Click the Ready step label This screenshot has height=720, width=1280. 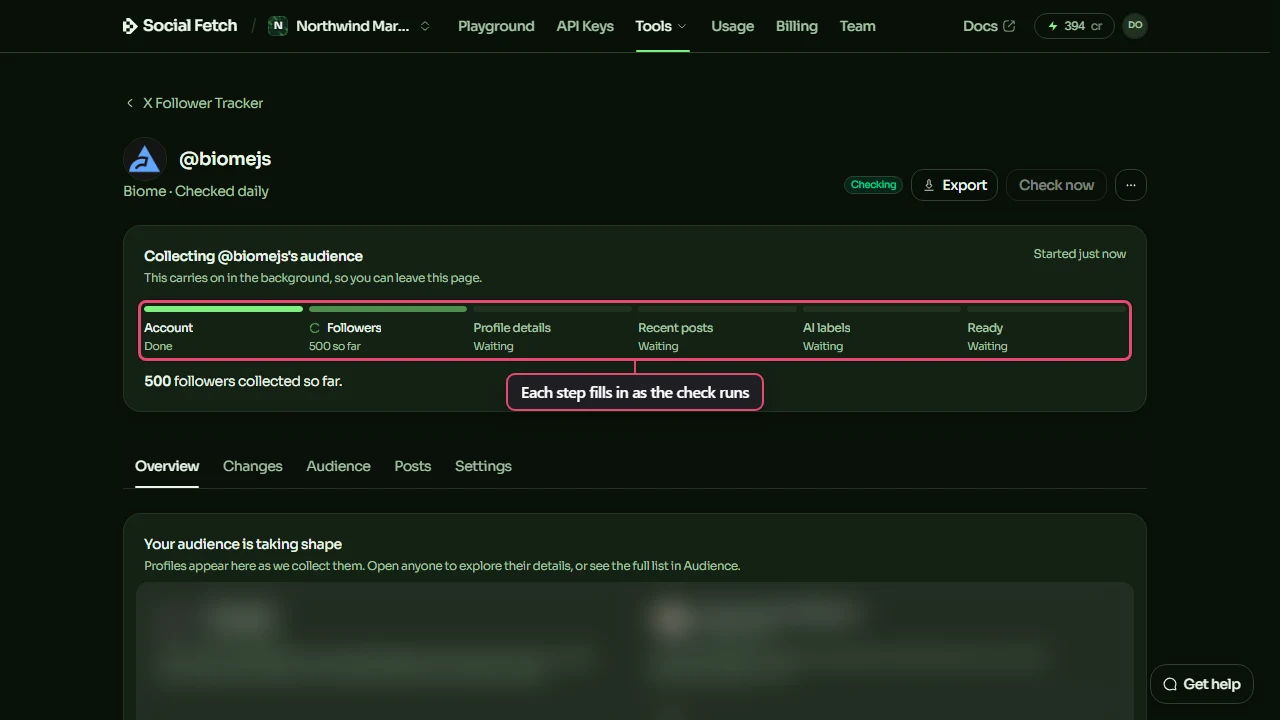pos(985,328)
